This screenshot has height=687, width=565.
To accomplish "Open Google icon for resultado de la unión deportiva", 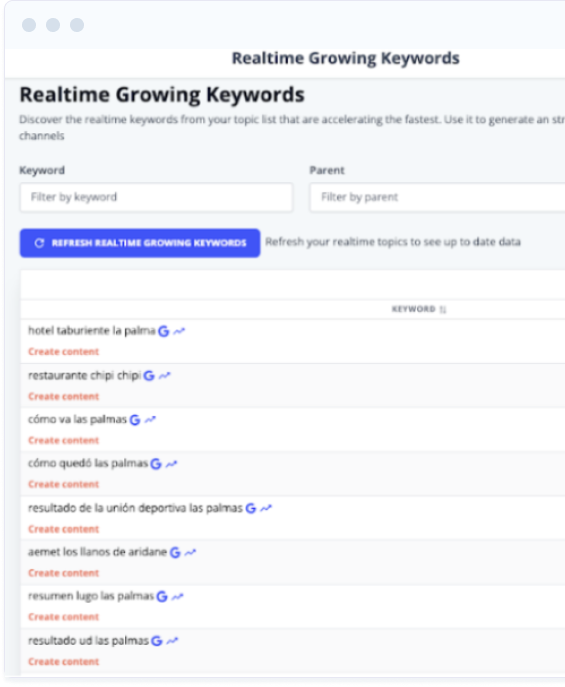I will click(x=251, y=508).
